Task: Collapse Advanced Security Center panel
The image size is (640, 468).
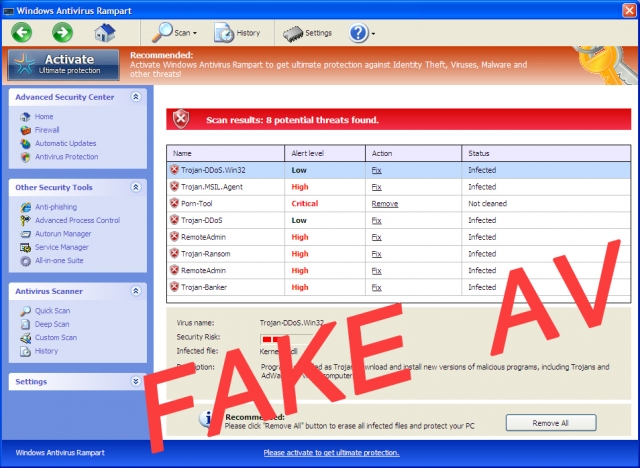Action: pos(136,97)
